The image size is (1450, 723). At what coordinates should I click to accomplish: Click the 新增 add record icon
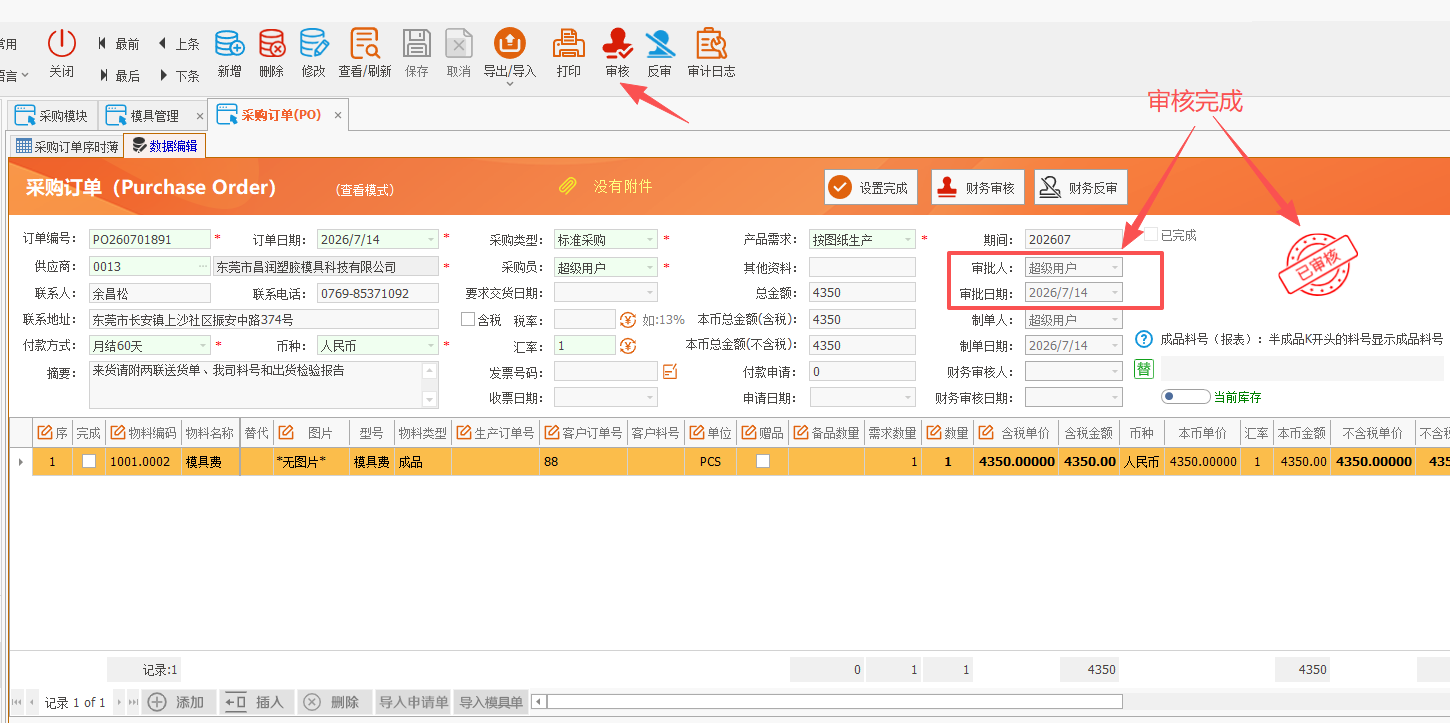tap(229, 43)
